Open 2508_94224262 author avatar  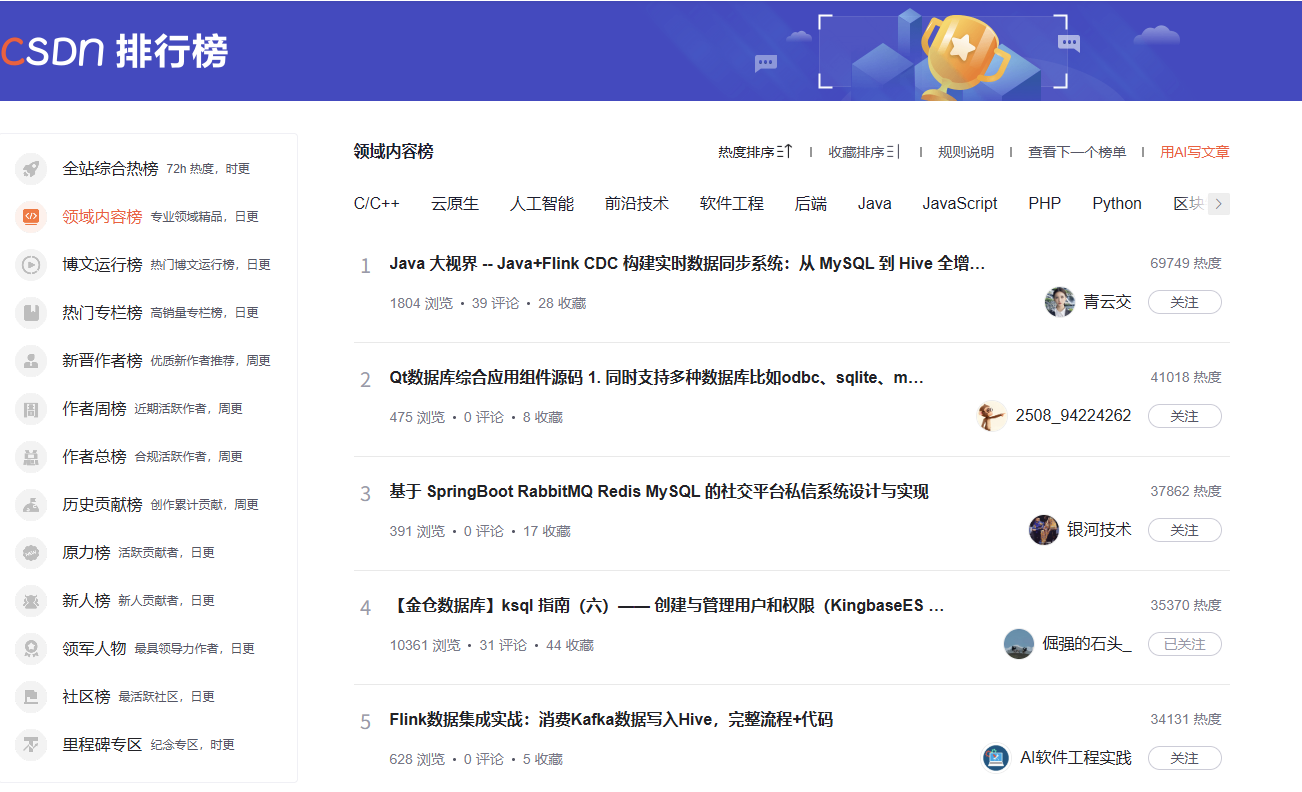click(x=992, y=416)
